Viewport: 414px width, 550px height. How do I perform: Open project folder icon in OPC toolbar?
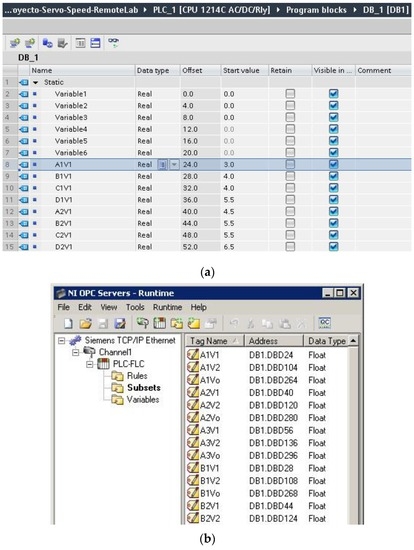[x=85, y=323]
